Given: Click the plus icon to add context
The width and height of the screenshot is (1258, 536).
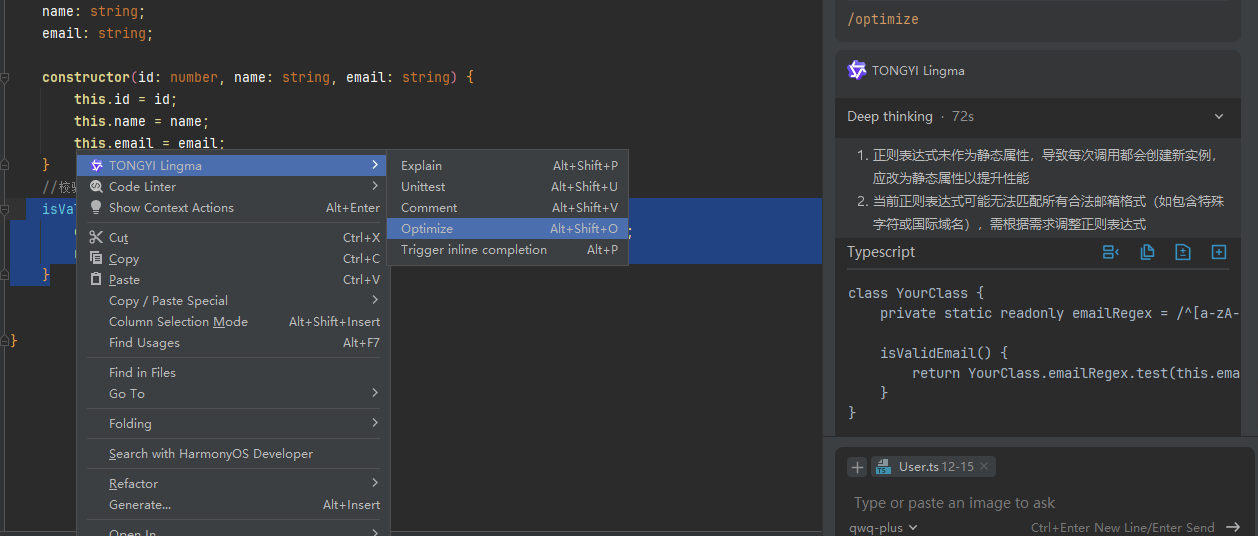Looking at the screenshot, I should 857,467.
